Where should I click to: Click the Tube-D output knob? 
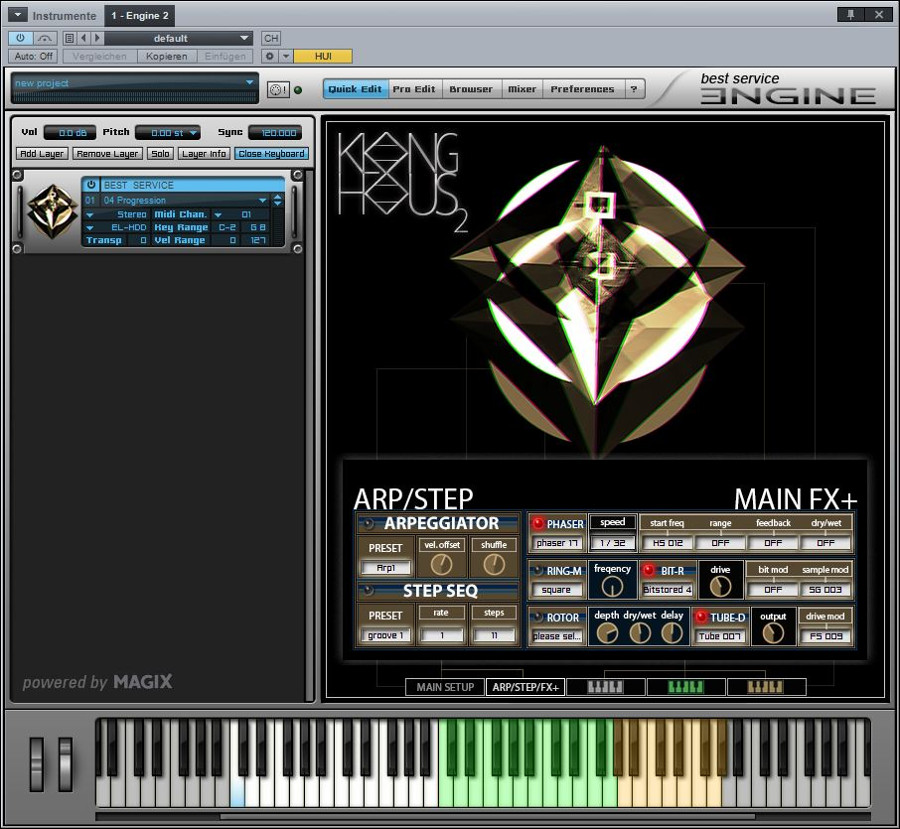[773, 633]
